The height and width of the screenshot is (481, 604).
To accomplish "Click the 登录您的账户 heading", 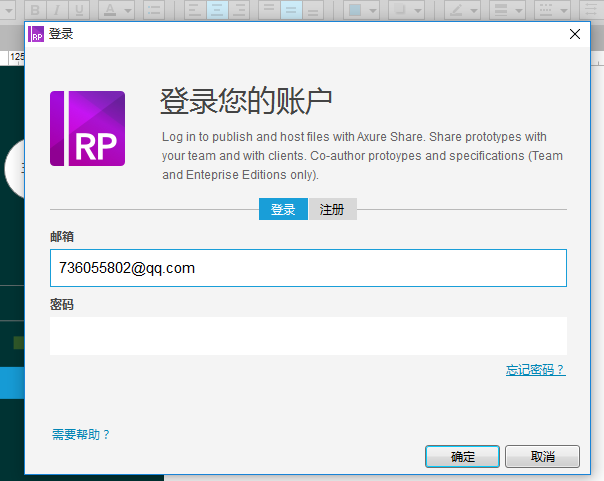I will click(246, 101).
